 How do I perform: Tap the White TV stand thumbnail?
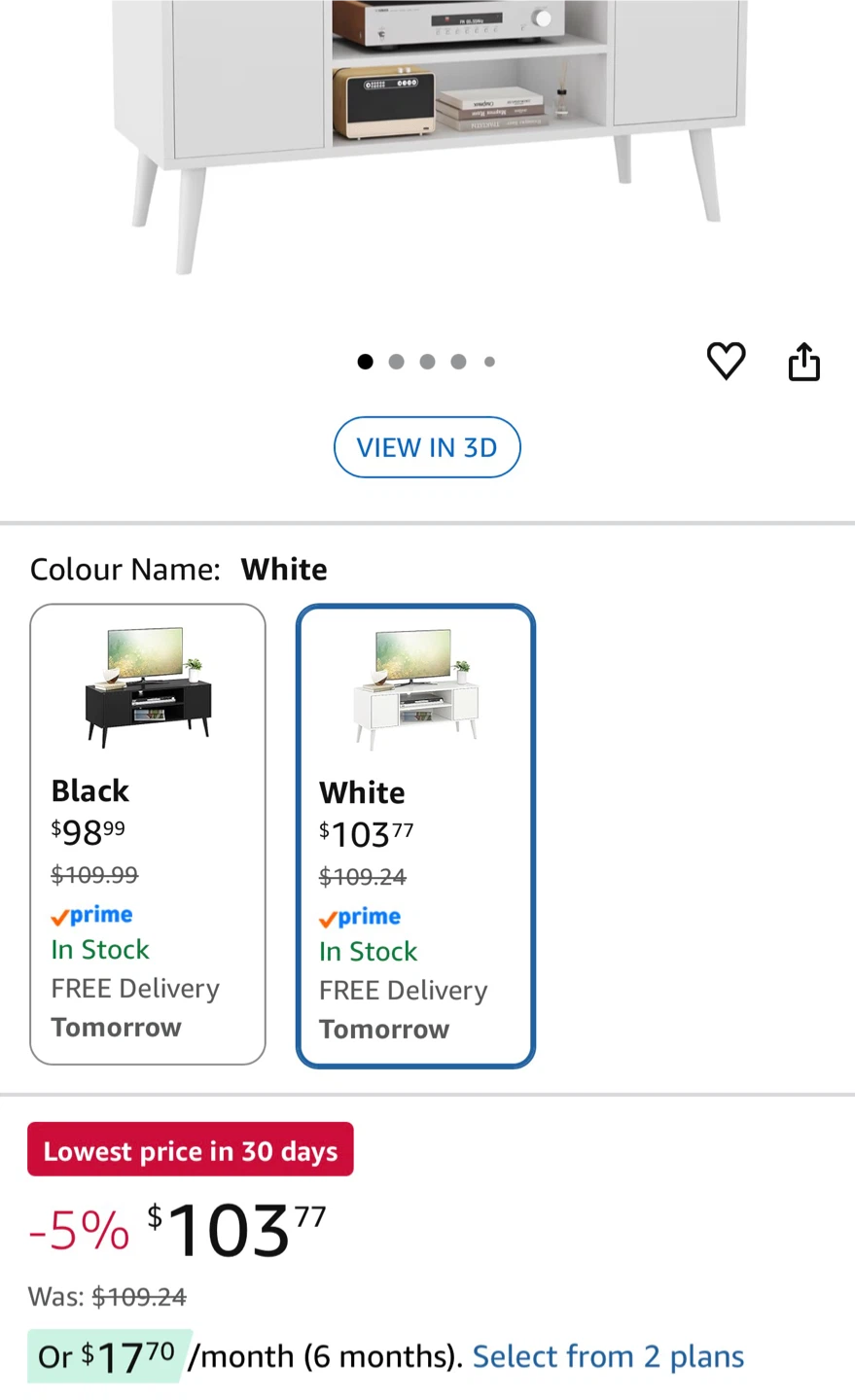pos(415,688)
